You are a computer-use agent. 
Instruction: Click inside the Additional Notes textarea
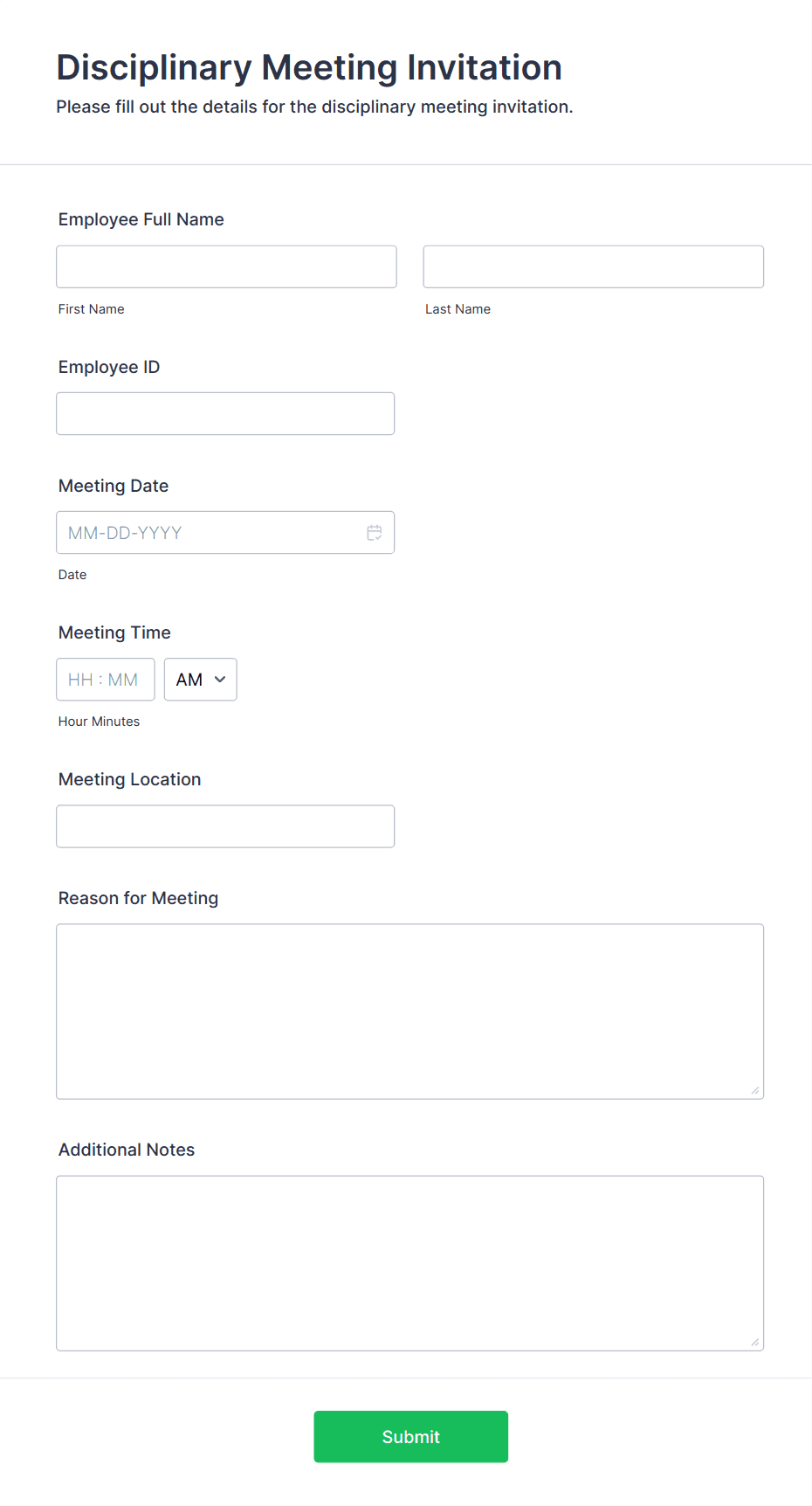pos(409,1262)
